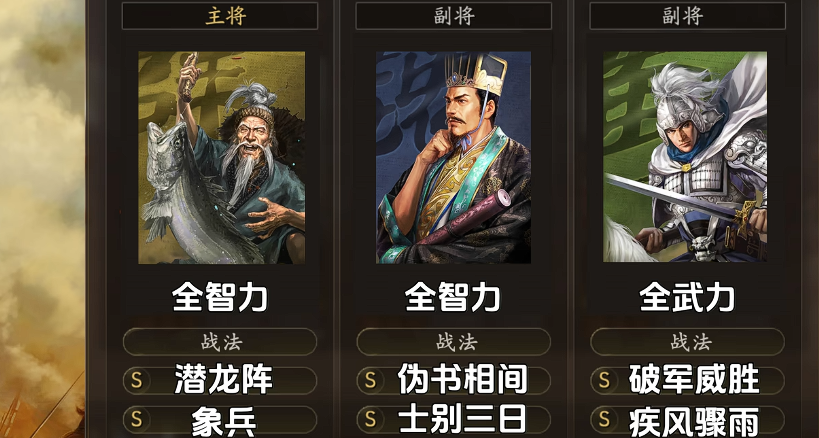Click the 战法 label under main general
This screenshot has width=819, height=438.
click(x=220, y=342)
